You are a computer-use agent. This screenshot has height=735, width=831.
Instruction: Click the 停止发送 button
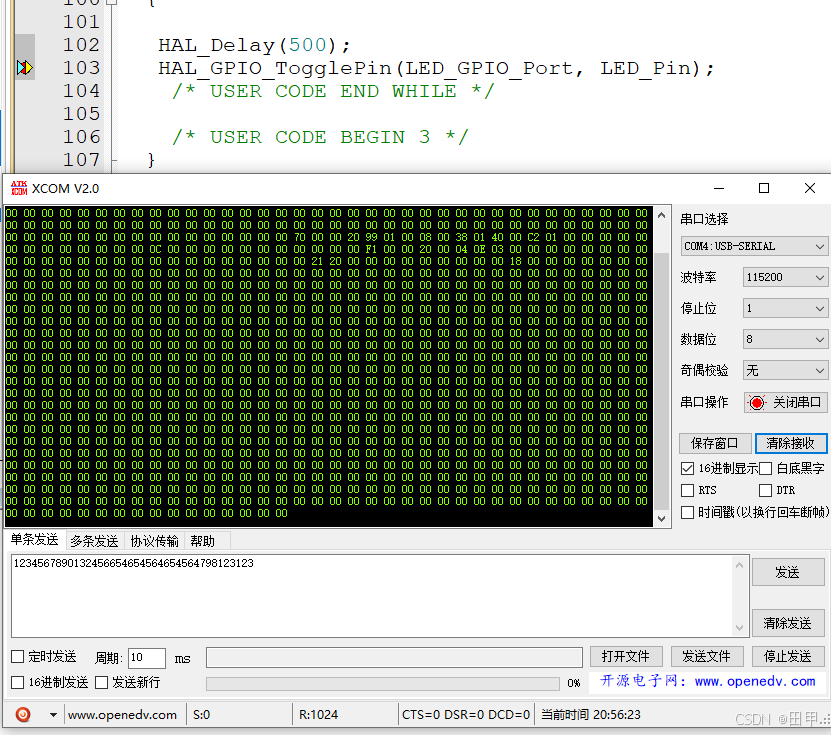pos(788,657)
